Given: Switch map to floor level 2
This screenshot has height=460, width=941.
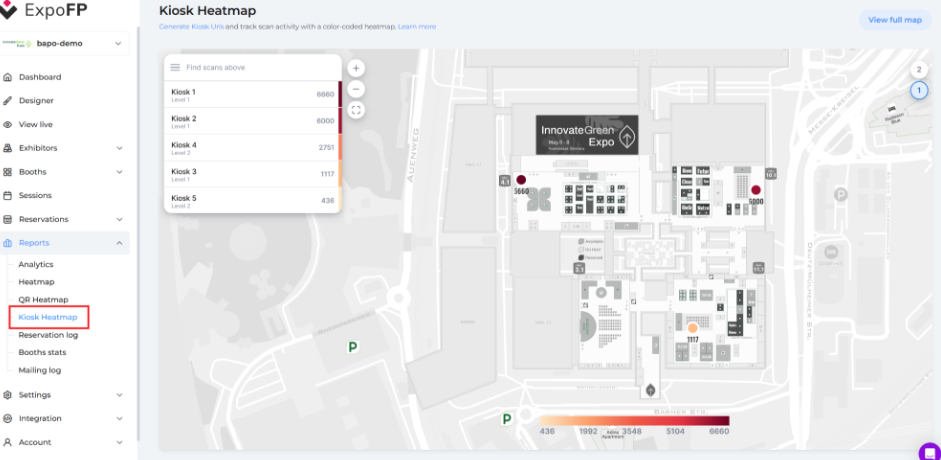Looking at the screenshot, I should click(918, 70).
